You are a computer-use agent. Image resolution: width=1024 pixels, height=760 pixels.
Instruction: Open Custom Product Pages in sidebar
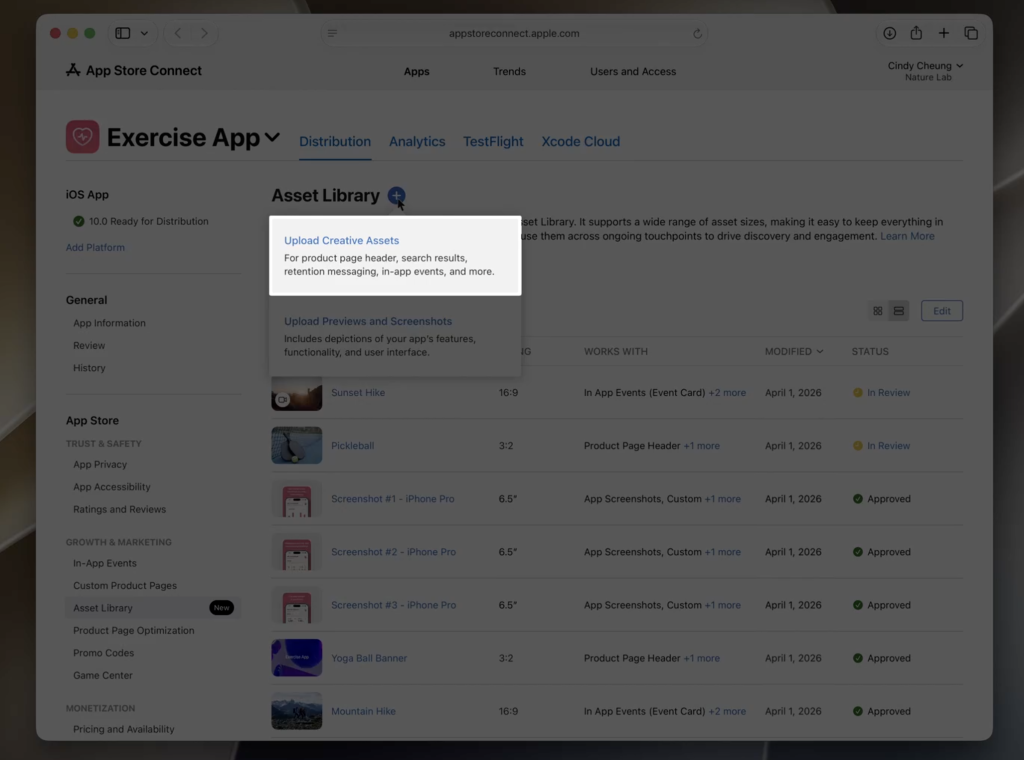(125, 586)
